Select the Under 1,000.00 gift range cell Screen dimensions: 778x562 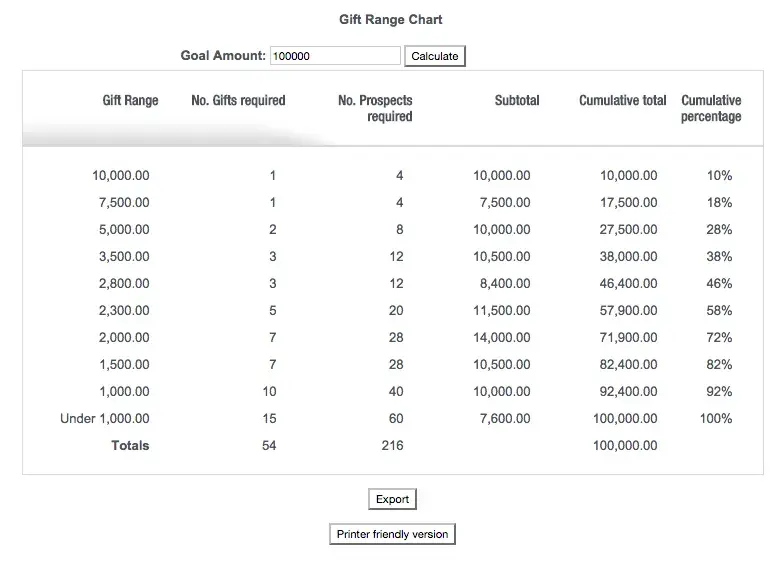click(x=105, y=418)
